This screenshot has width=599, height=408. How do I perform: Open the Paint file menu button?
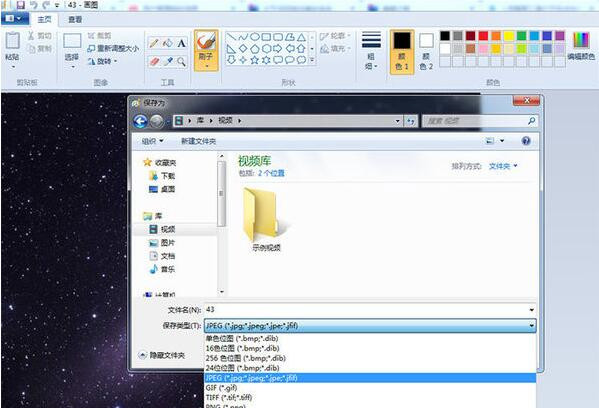point(14,18)
